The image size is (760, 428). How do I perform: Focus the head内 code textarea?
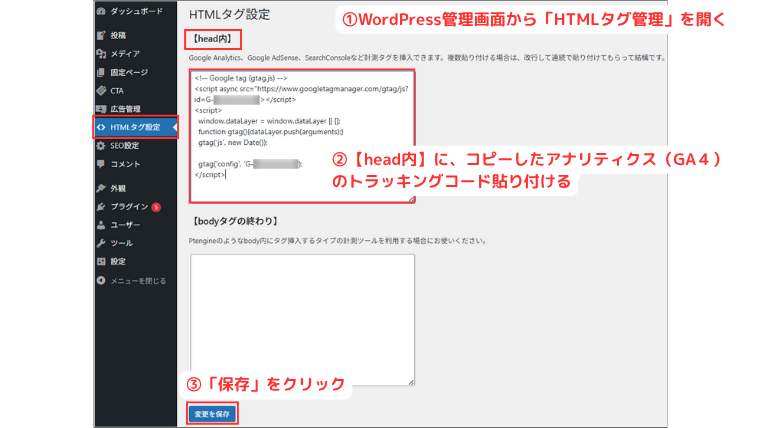pyautogui.click(x=302, y=136)
